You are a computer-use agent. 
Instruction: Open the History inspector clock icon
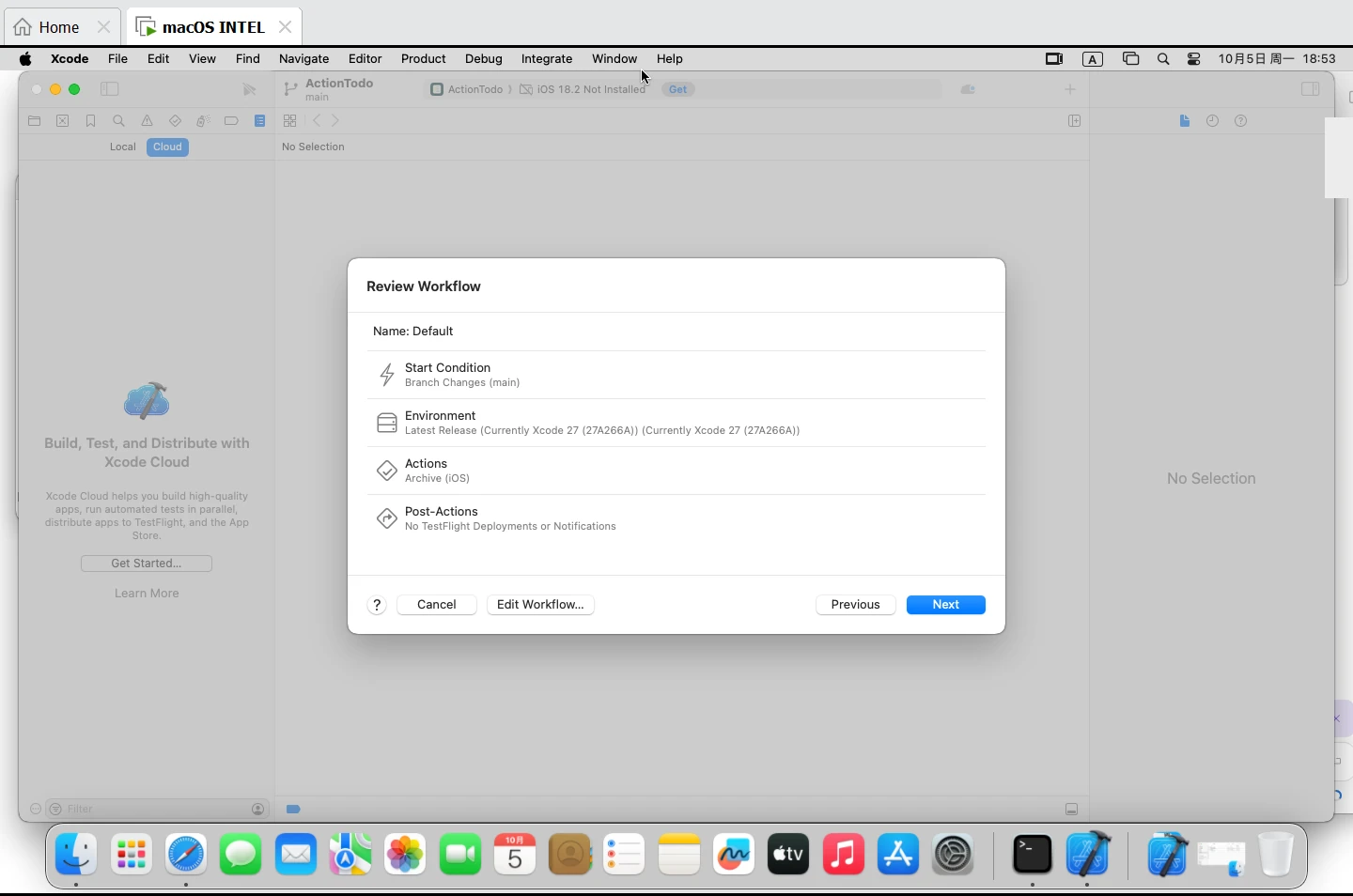1213,121
